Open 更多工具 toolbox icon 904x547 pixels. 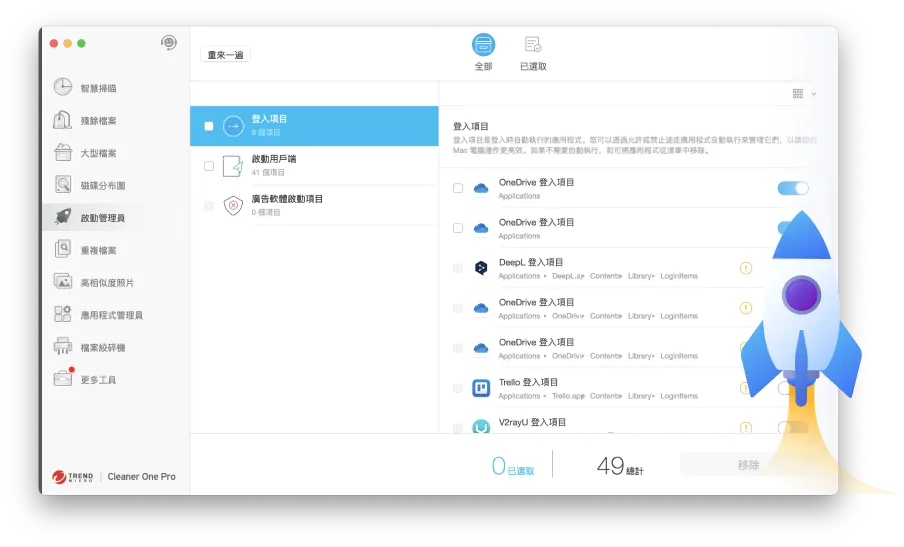coord(63,379)
